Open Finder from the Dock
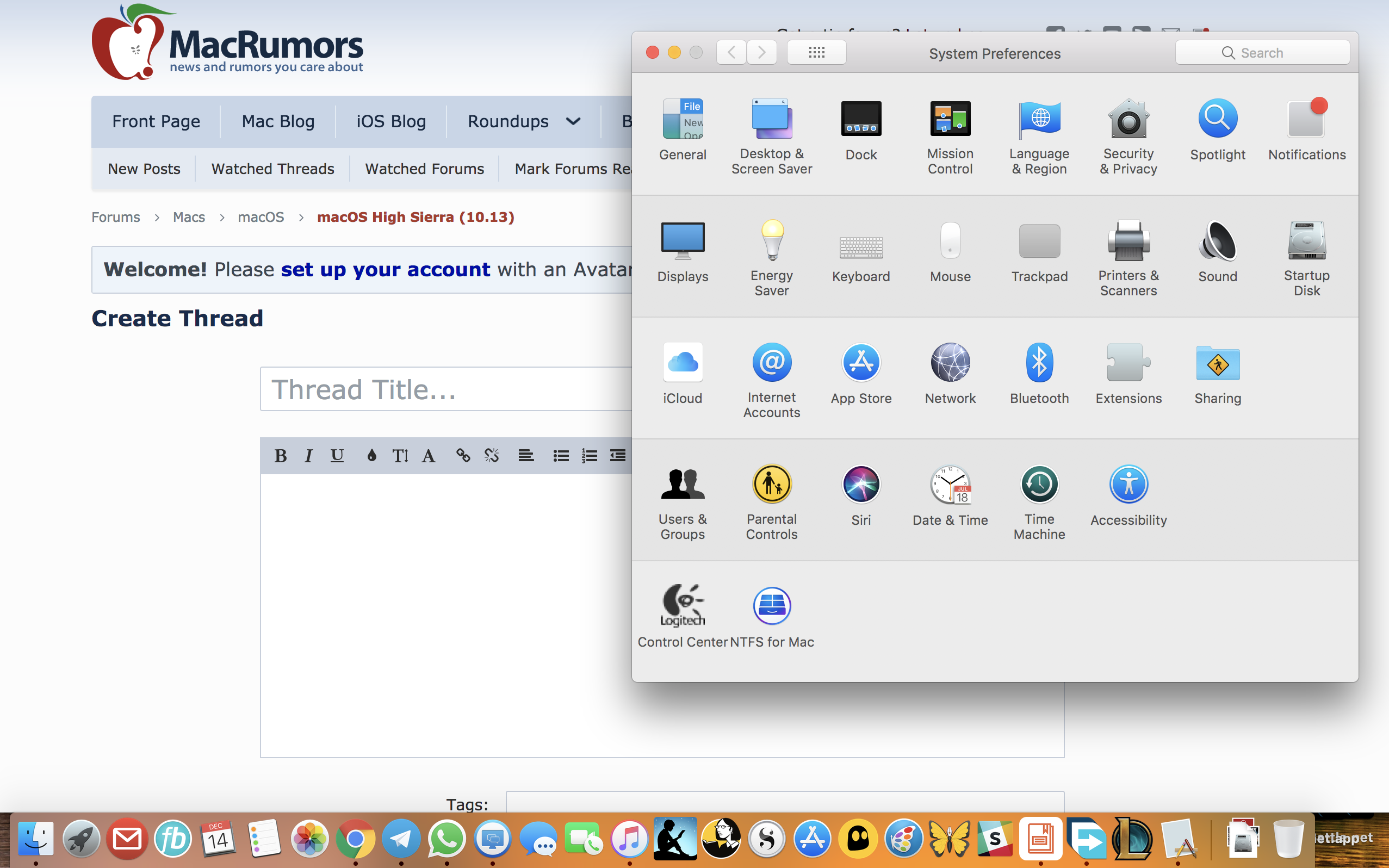Image resolution: width=1389 pixels, height=868 pixels. [x=35, y=839]
